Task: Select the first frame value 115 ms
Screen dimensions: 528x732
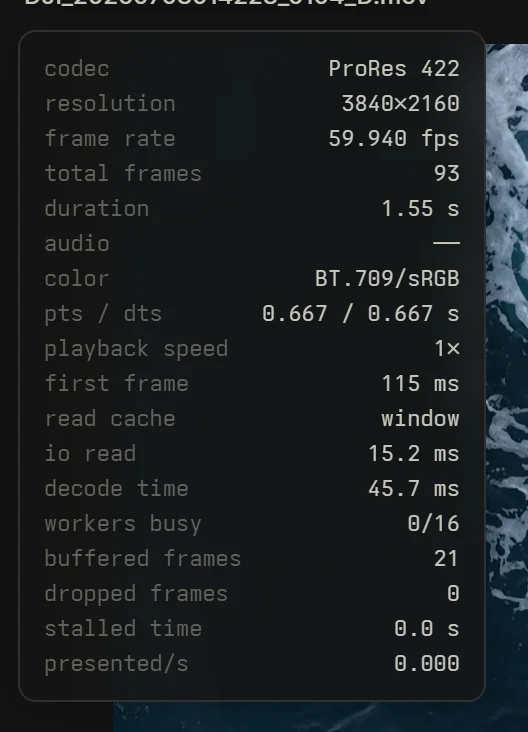Action: (421, 384)
